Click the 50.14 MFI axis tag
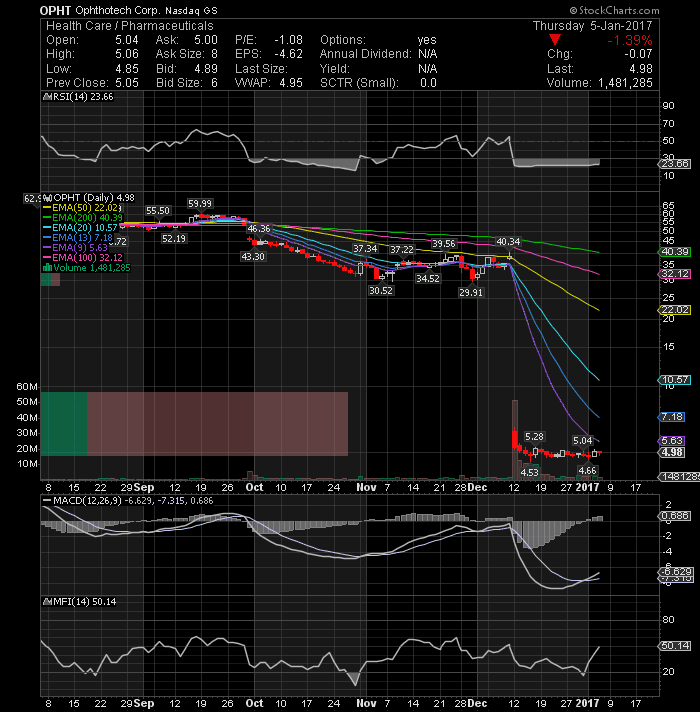The width and height of the screenshot is (700, 712). pos(675,646)
